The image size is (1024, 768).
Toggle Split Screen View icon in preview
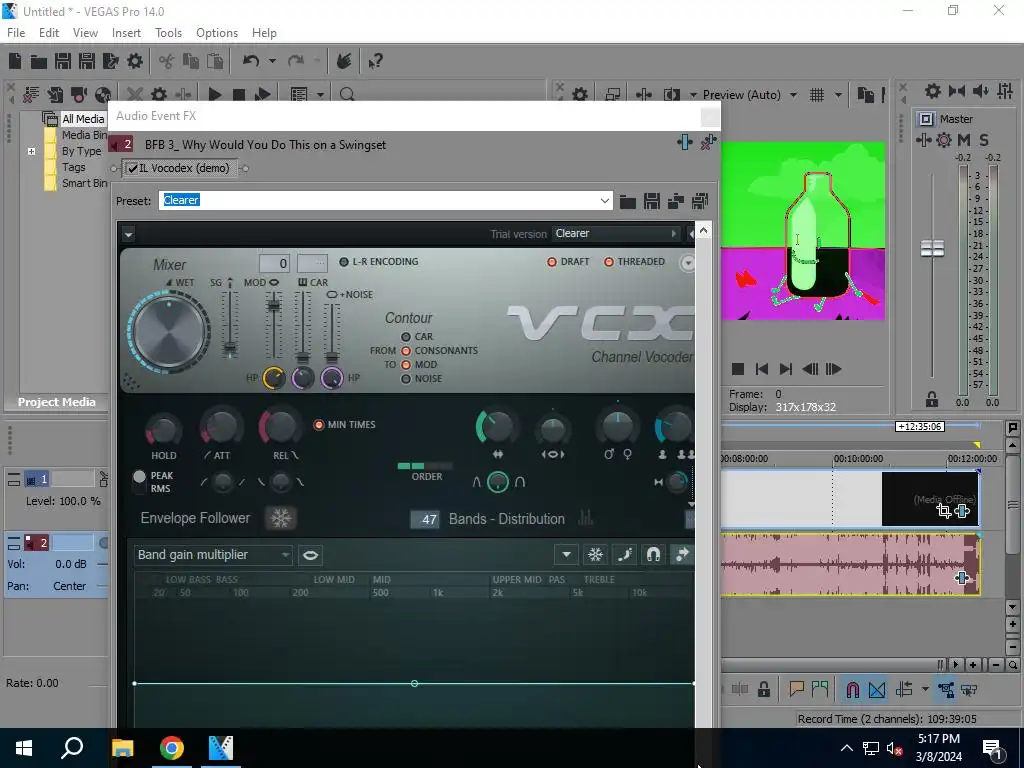pos(671,95)
